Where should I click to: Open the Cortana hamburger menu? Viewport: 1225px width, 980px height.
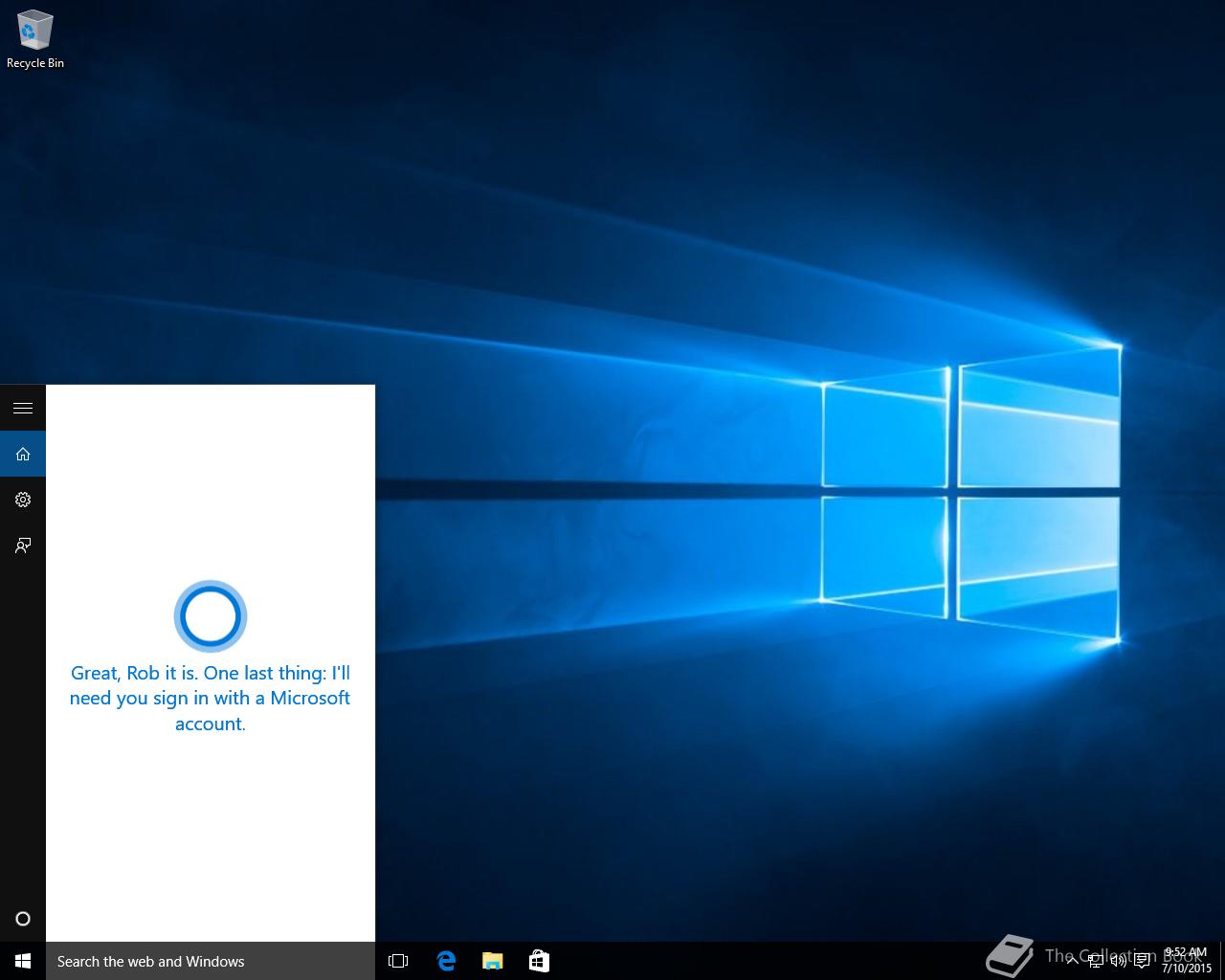(23, 409)
